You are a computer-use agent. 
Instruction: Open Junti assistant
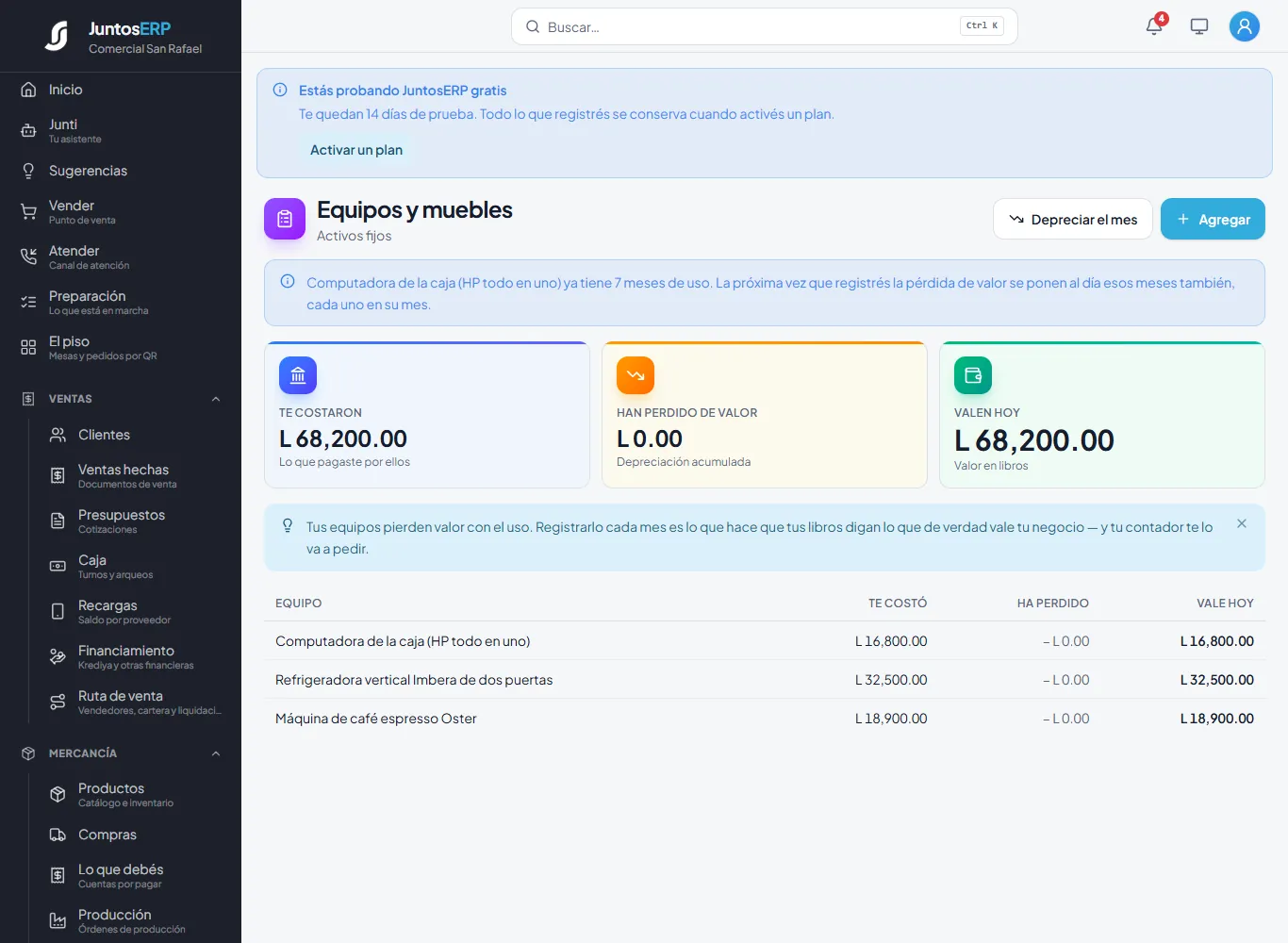[121, 130]
